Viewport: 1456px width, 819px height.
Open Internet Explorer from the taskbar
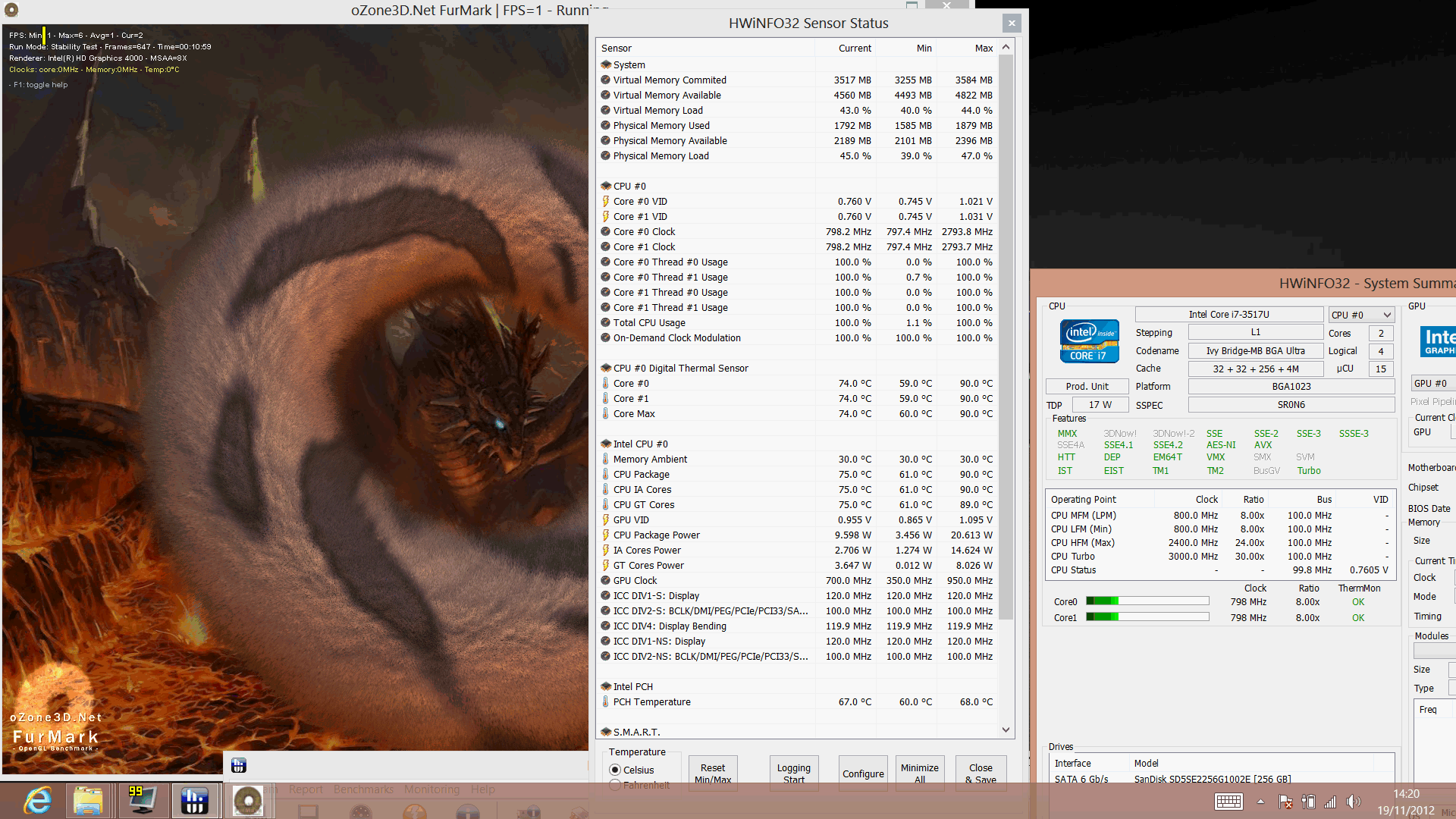(37, 800)
